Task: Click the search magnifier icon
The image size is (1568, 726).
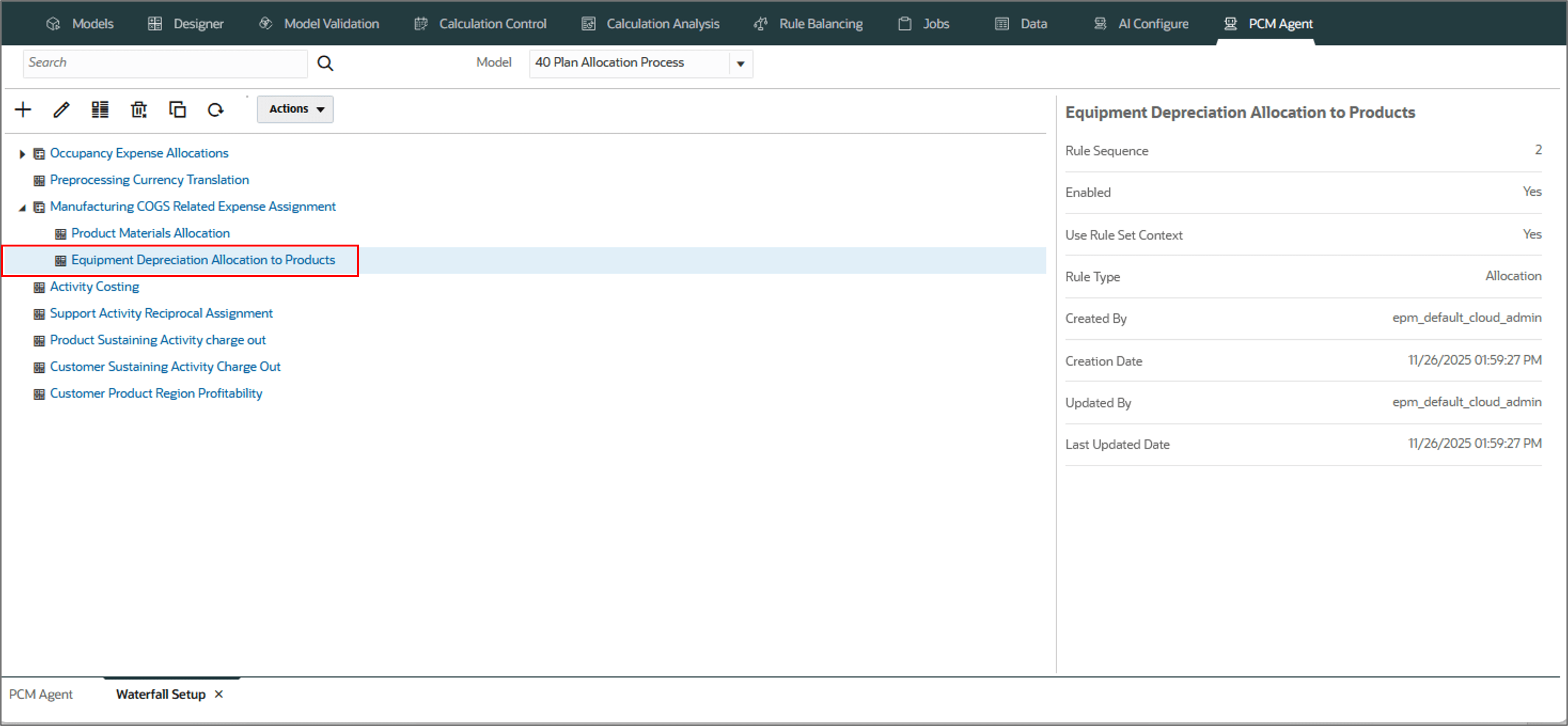Action: (x=325, y=63)
